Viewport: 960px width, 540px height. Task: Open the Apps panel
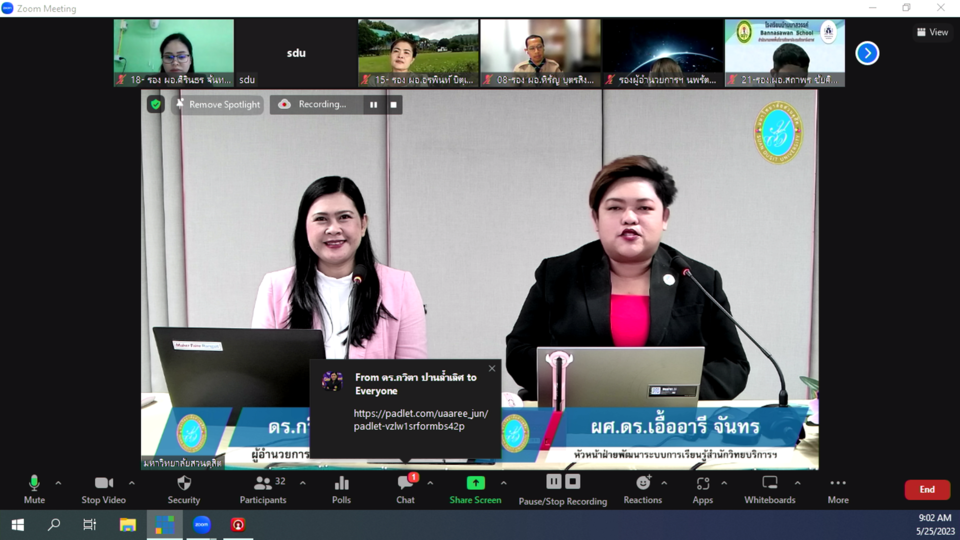tap(702, 488)
